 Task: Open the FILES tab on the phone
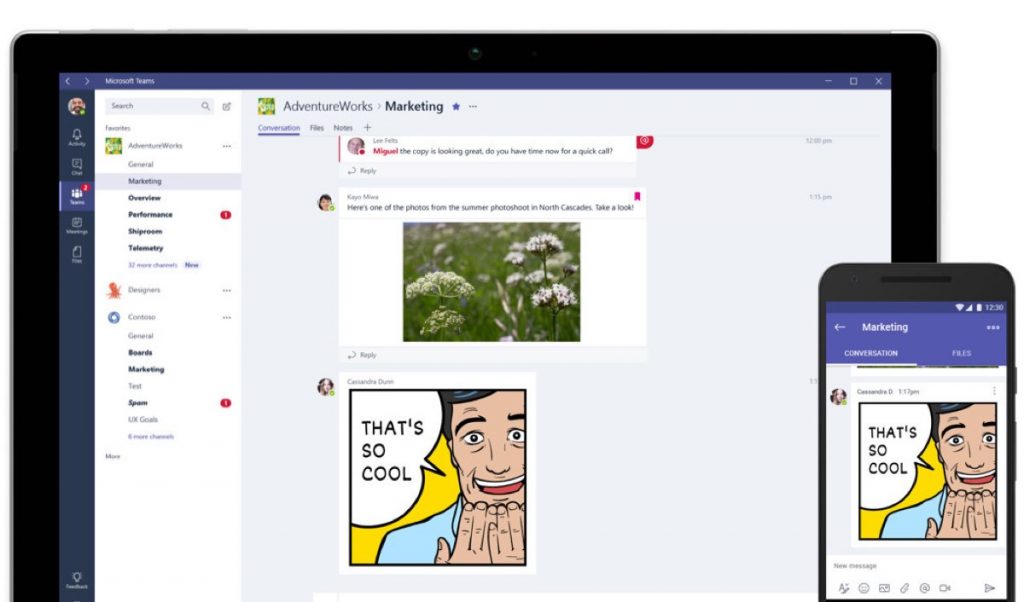pos(961,353)
